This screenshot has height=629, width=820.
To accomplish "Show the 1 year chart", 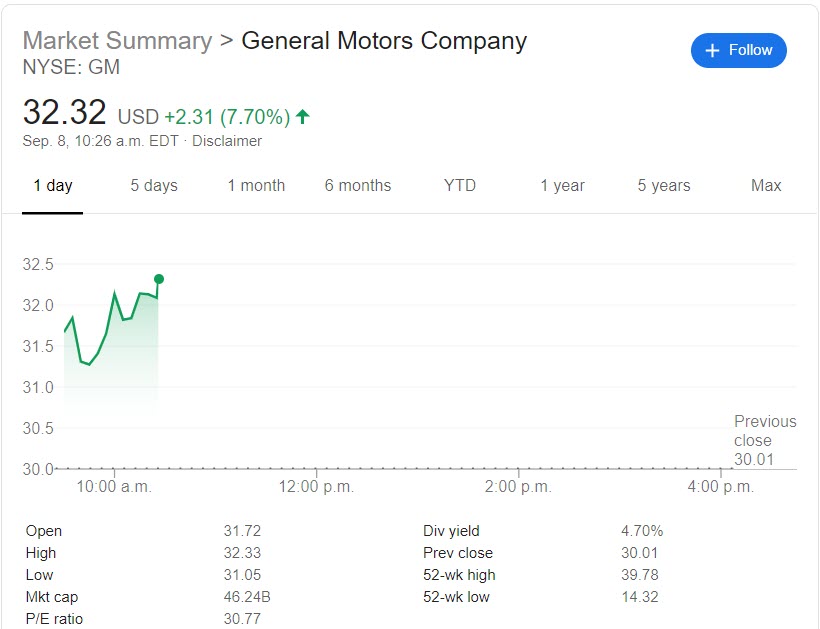I will 562,186.
